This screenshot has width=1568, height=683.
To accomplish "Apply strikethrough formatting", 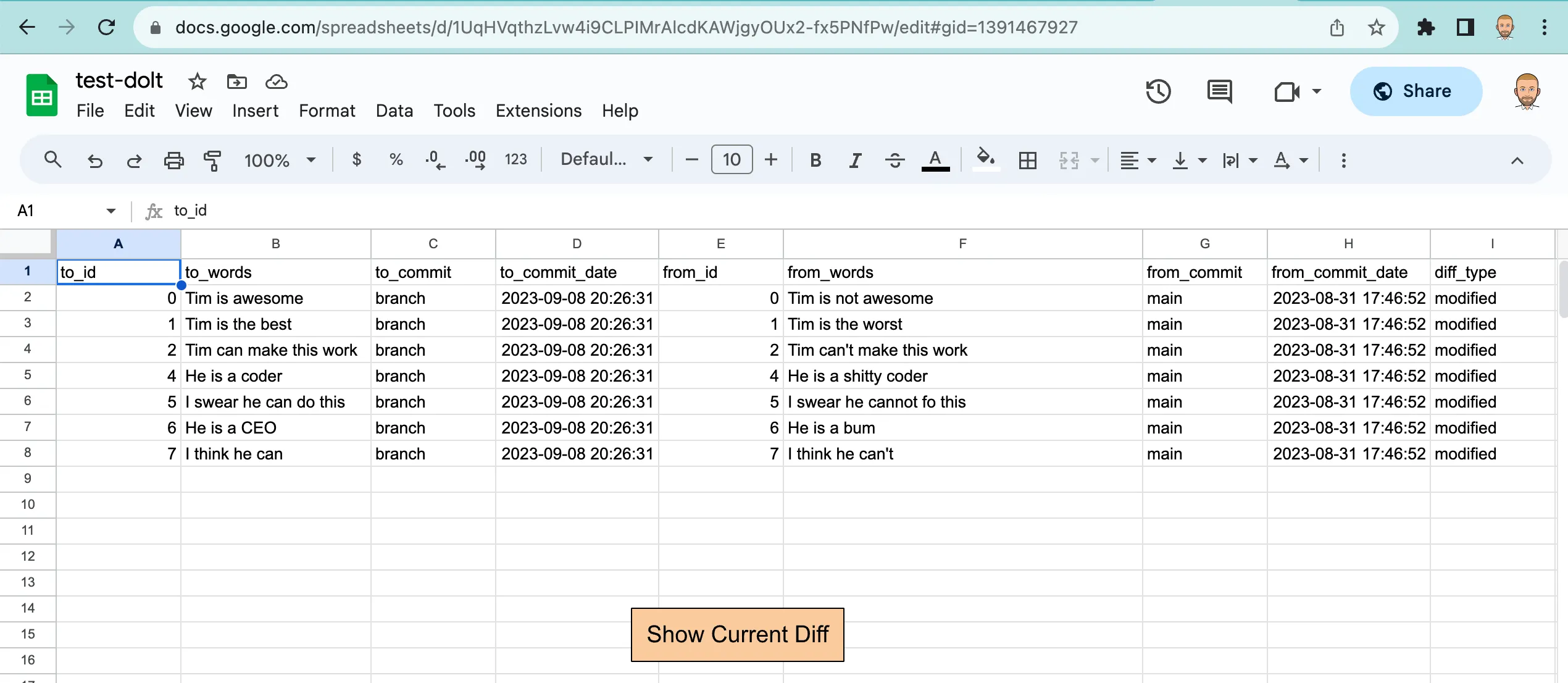I will coord(895,160).
